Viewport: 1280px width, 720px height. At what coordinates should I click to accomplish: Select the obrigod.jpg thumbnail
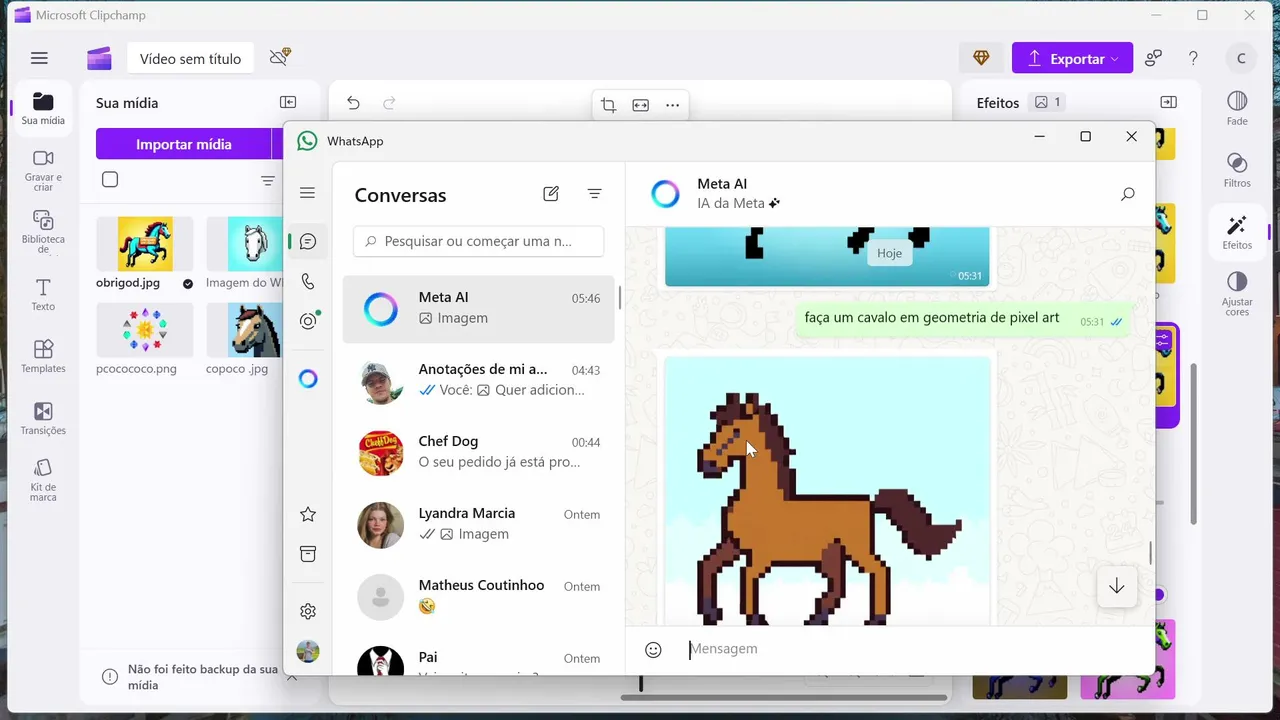click(x=145, y=244)
